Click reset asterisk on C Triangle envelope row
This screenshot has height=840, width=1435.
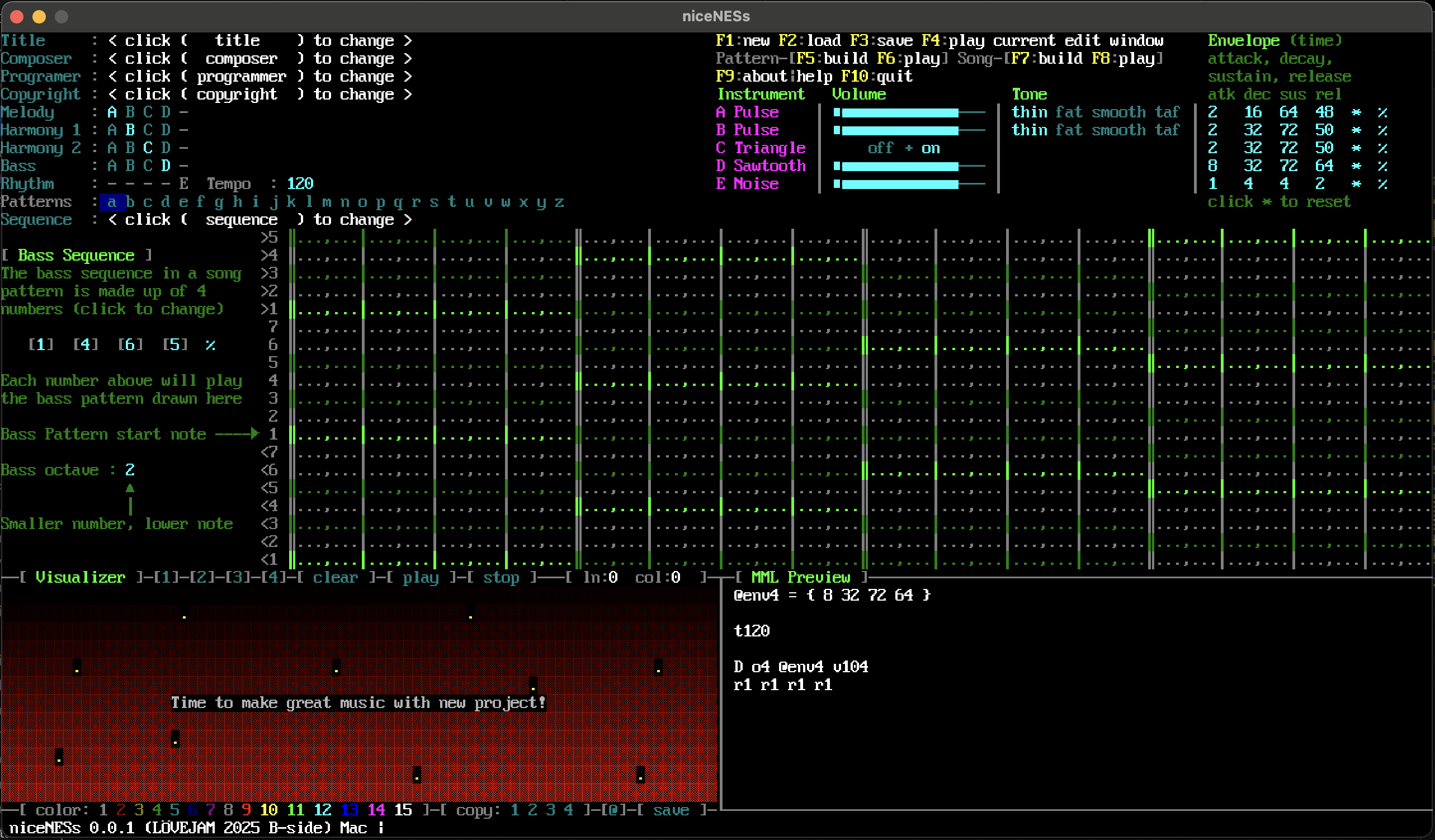coord(1356,149)
